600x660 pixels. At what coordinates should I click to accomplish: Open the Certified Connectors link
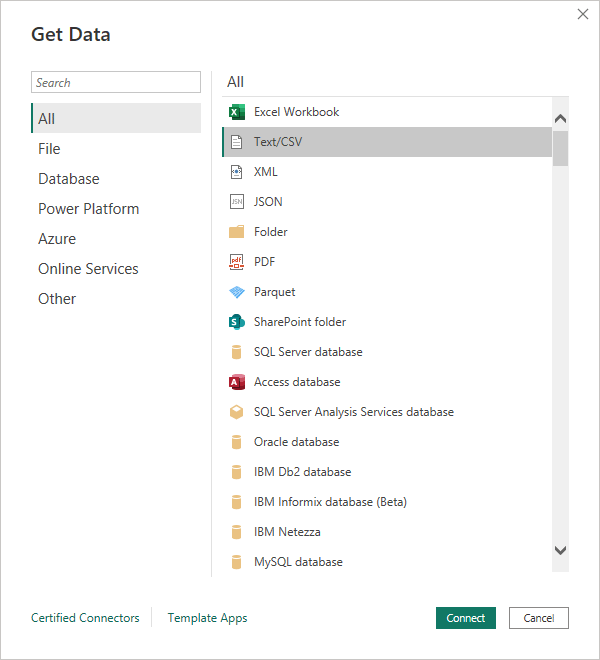click(x=85, y=618)
